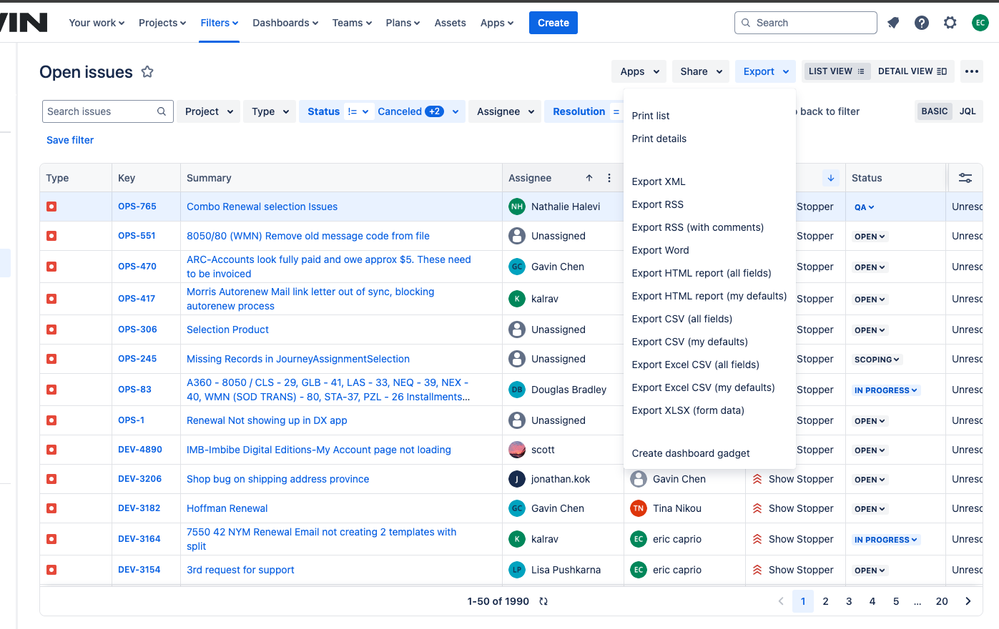999x629 pixels.
Task: Refresh the issue results list
Action: coord(543,601)
